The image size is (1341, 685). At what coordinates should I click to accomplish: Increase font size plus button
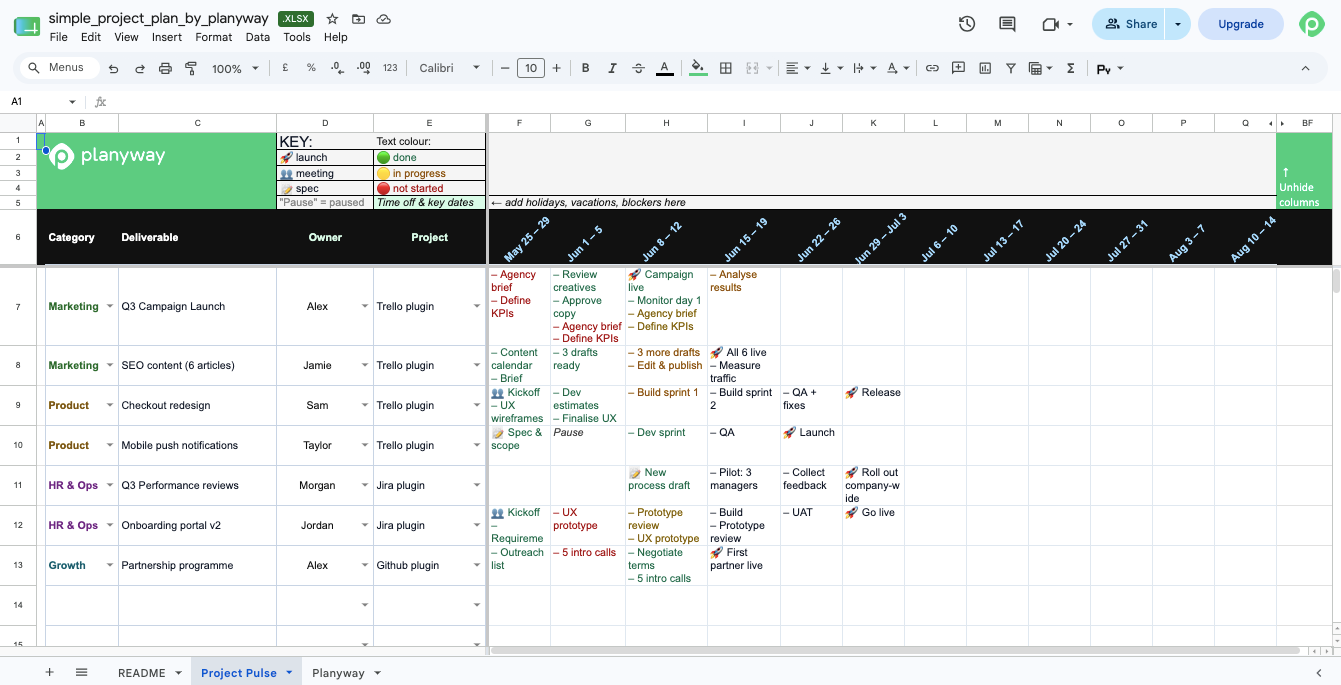[x=557, y=68]
